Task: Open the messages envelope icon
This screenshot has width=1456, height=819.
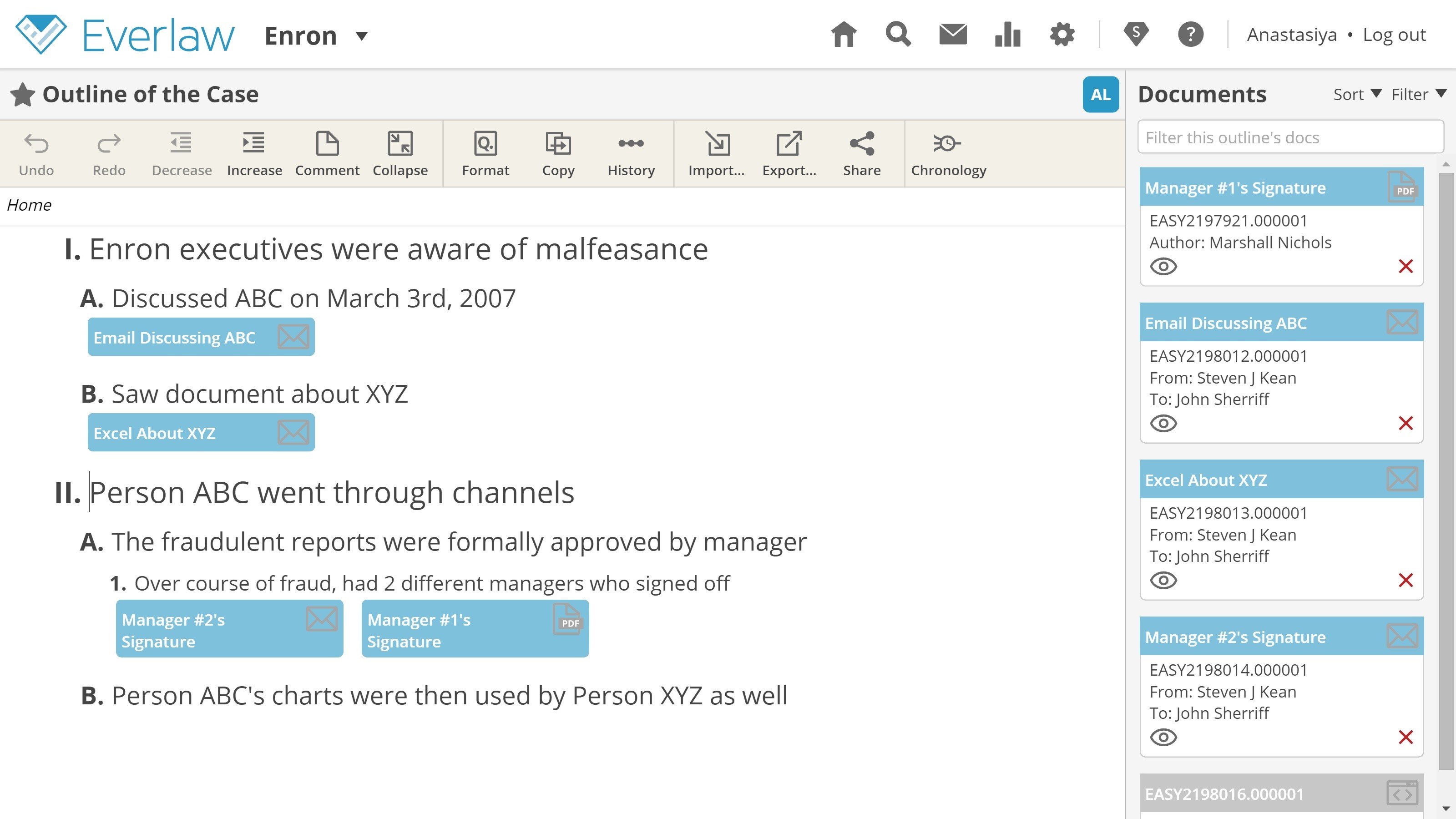Action: pos(952,35)
